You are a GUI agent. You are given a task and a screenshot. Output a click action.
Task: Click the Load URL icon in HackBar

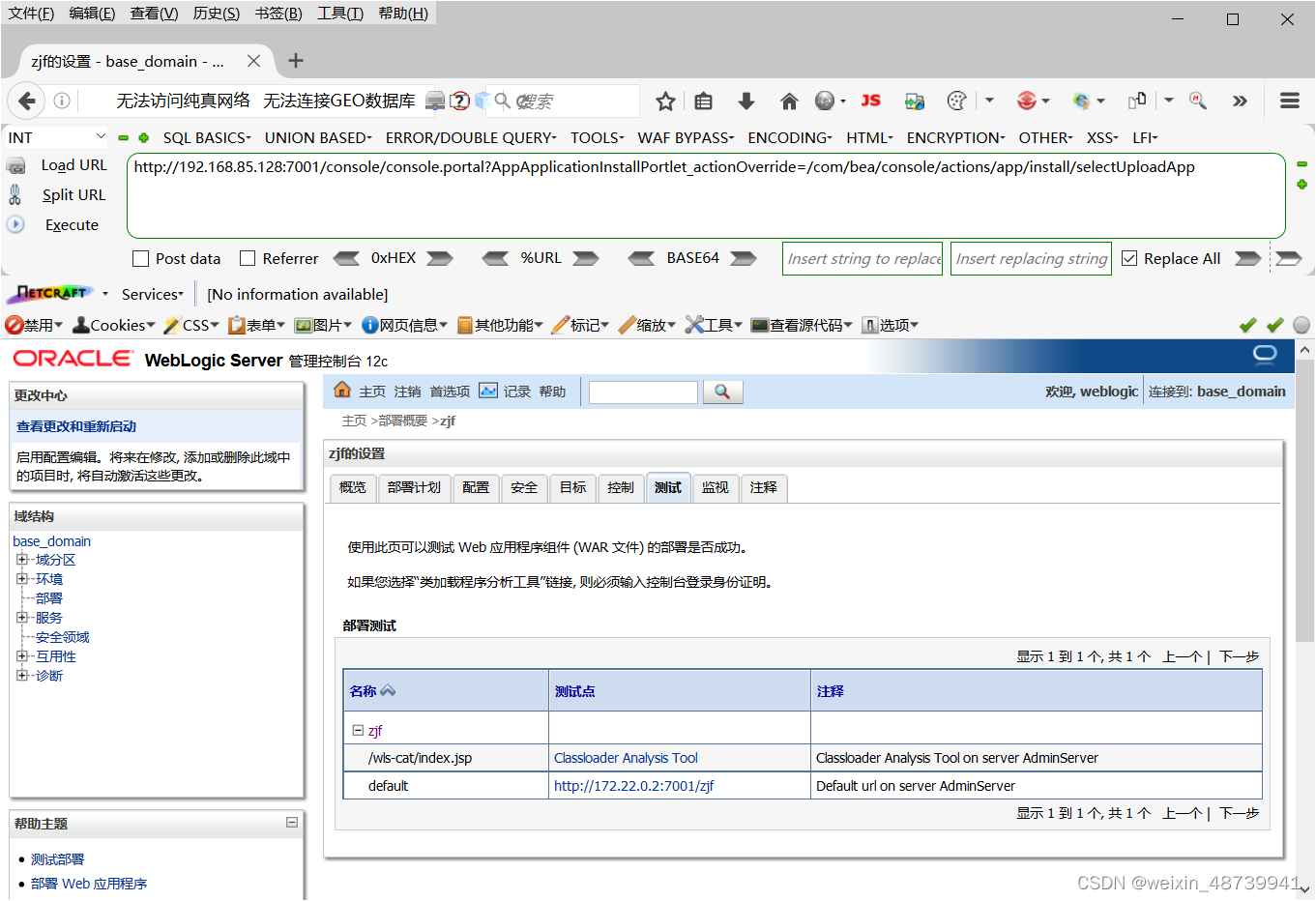click(x=17, y=164)
